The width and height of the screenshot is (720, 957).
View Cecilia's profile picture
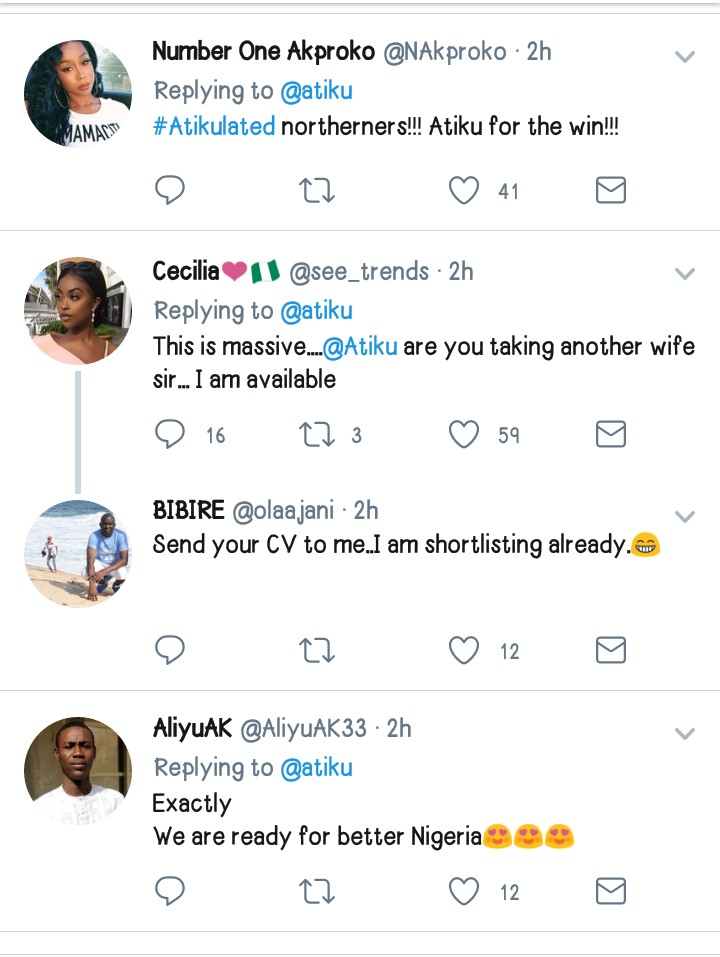tap(78, 310)
